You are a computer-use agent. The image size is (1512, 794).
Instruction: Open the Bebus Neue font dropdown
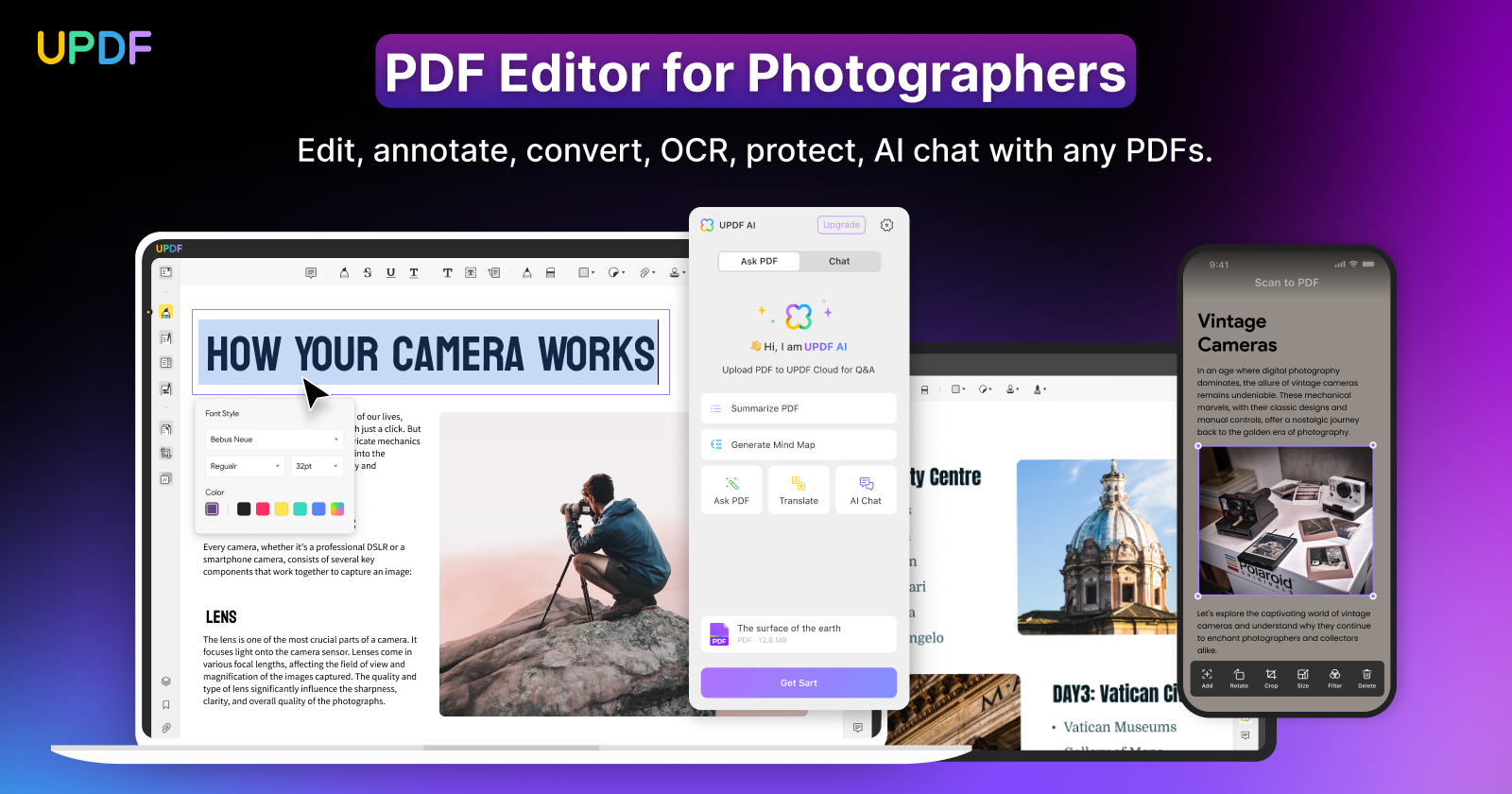[274, 440]
